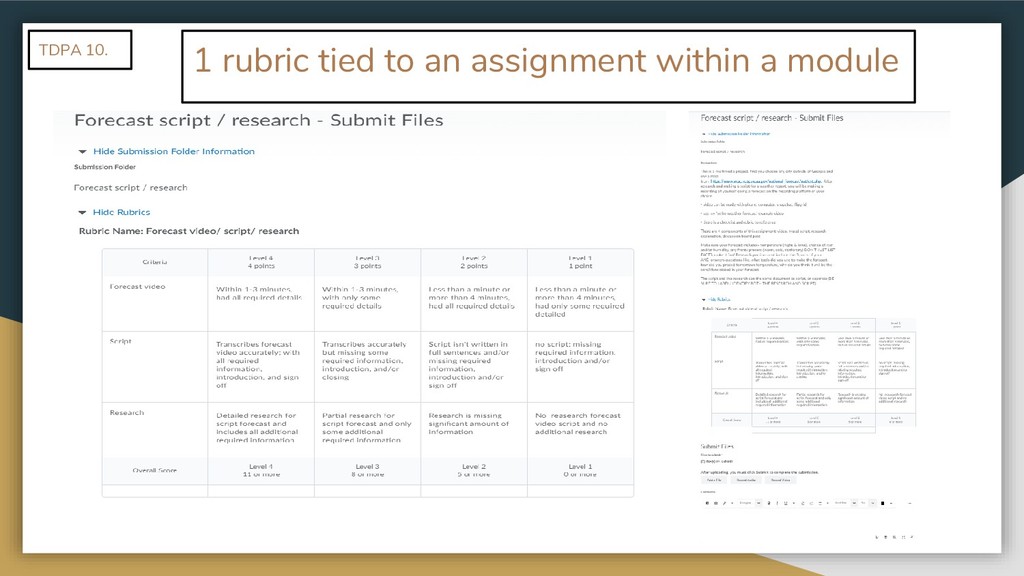Click the 'Level 4 11 or more' overall score cell

click(261, 470)
